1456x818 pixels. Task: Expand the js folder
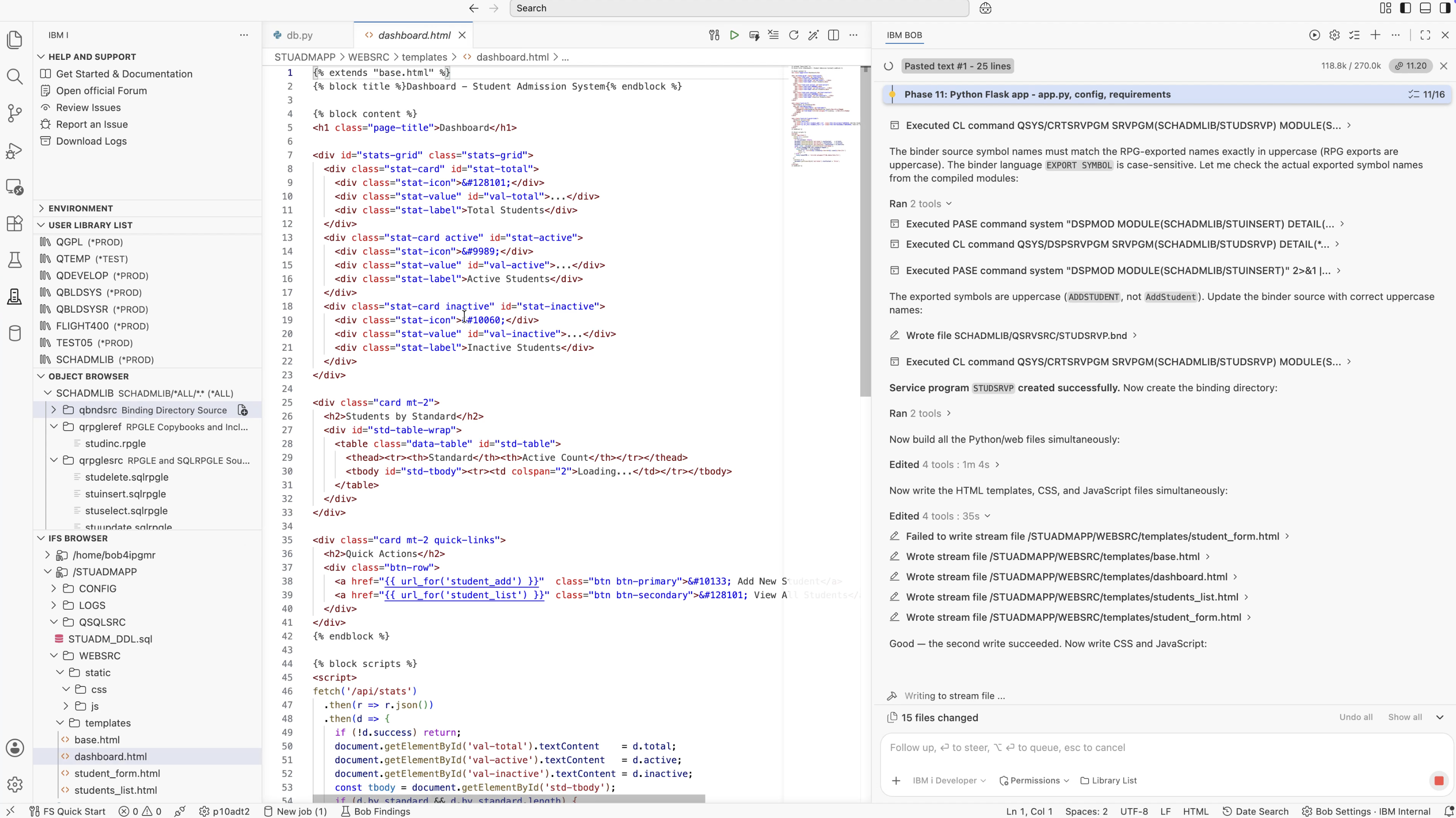point(66,706)
